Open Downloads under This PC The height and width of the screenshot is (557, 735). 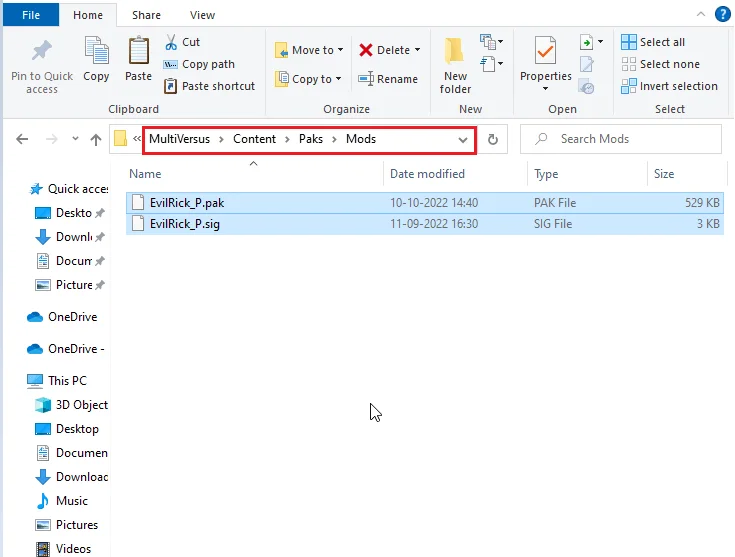point(72,477)
